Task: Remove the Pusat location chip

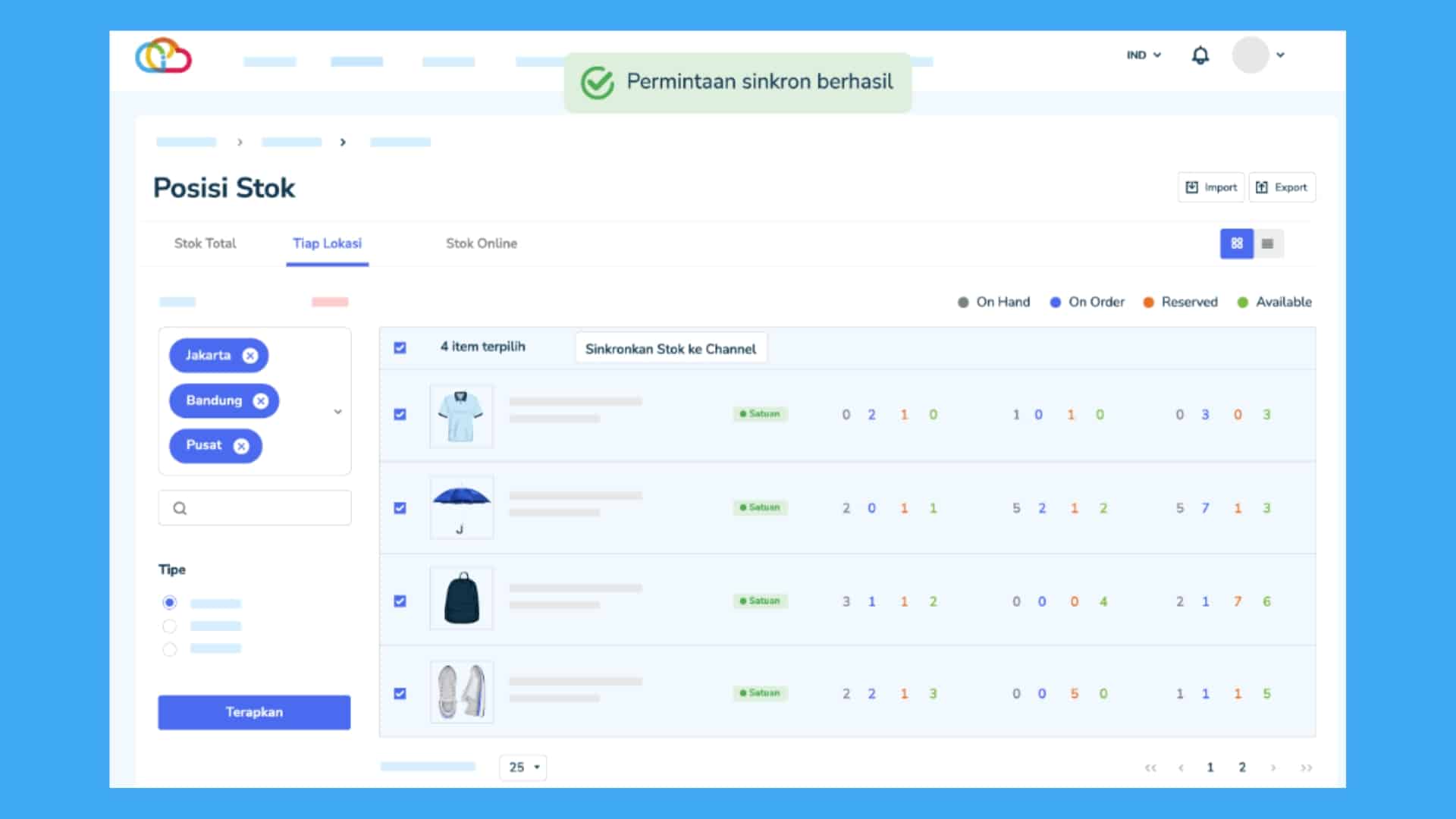Action: 241,446
